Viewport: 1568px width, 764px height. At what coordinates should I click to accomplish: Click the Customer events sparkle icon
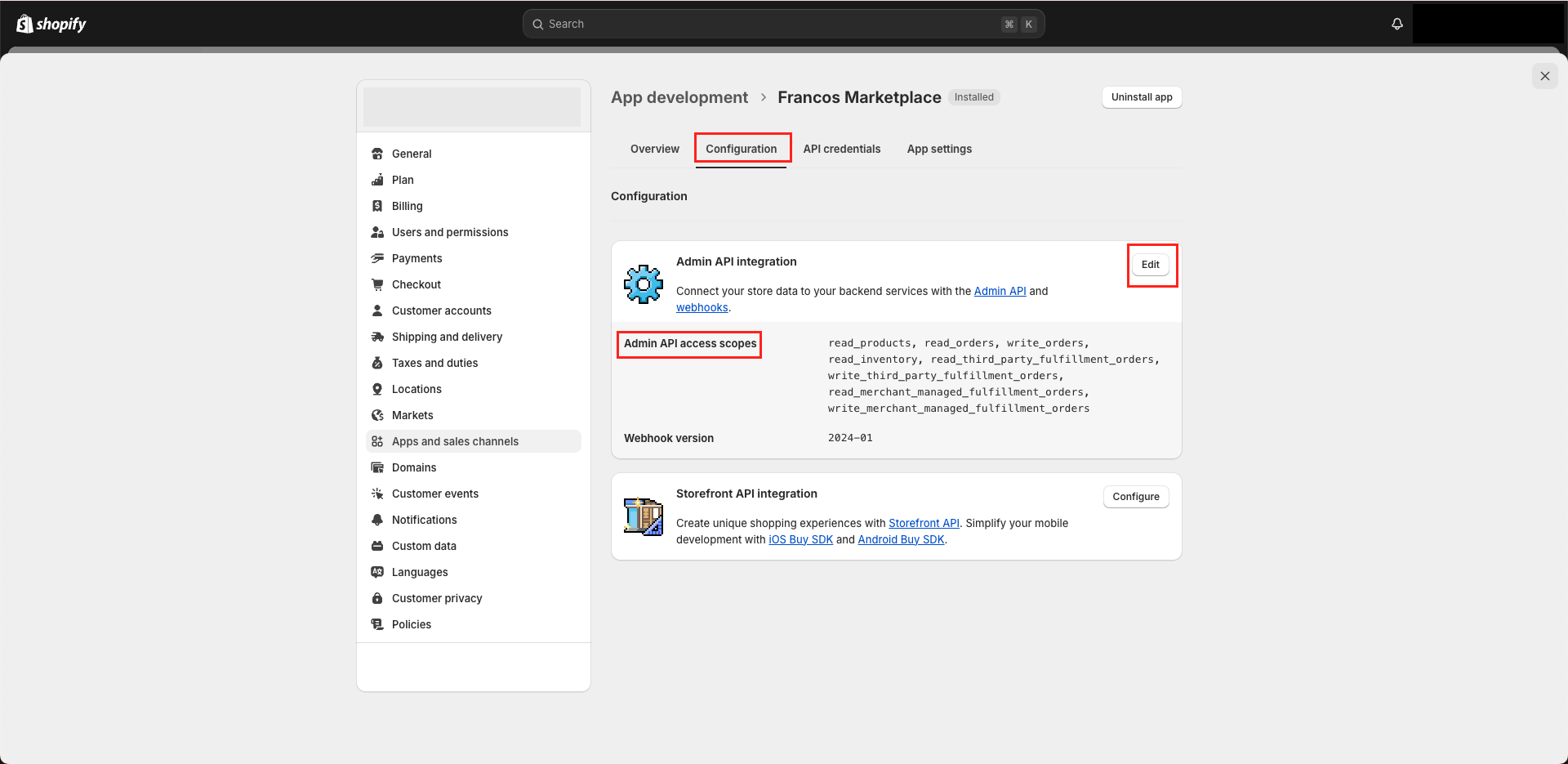click(377, 494)
